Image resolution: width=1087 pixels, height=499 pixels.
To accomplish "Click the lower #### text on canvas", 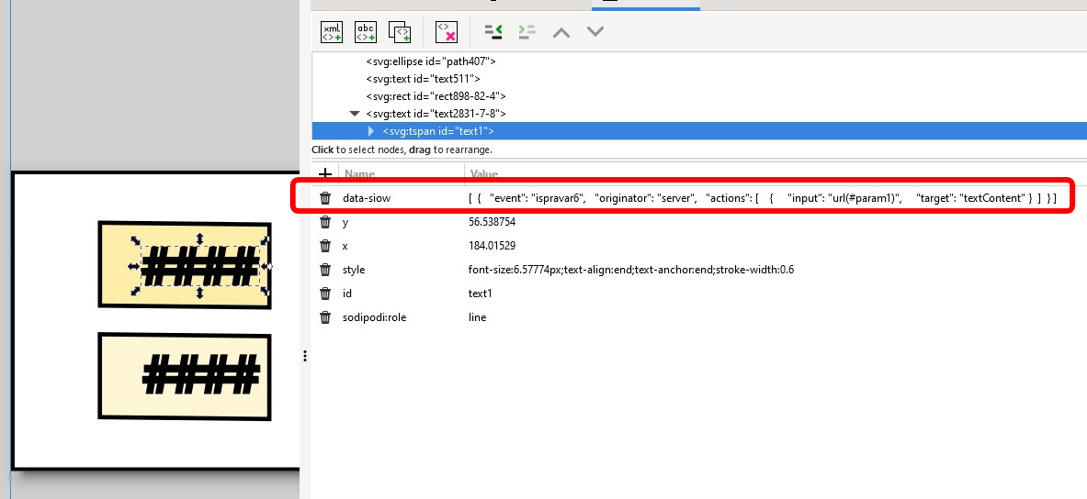I will tap(200, 376).
